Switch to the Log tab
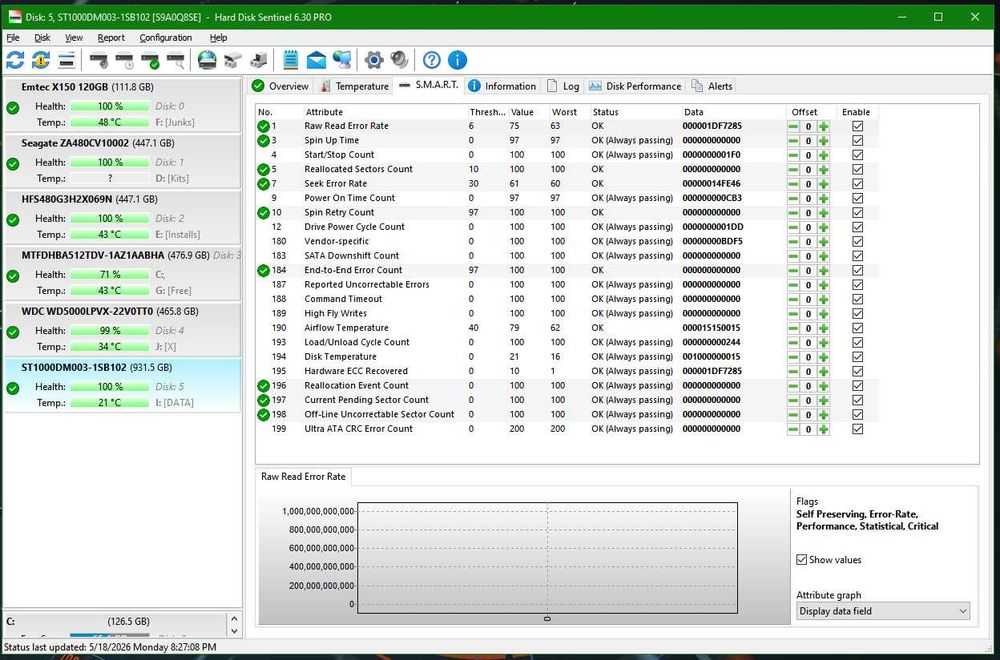The height and width of the screenshot is (660, 1000). coord(562,86)
